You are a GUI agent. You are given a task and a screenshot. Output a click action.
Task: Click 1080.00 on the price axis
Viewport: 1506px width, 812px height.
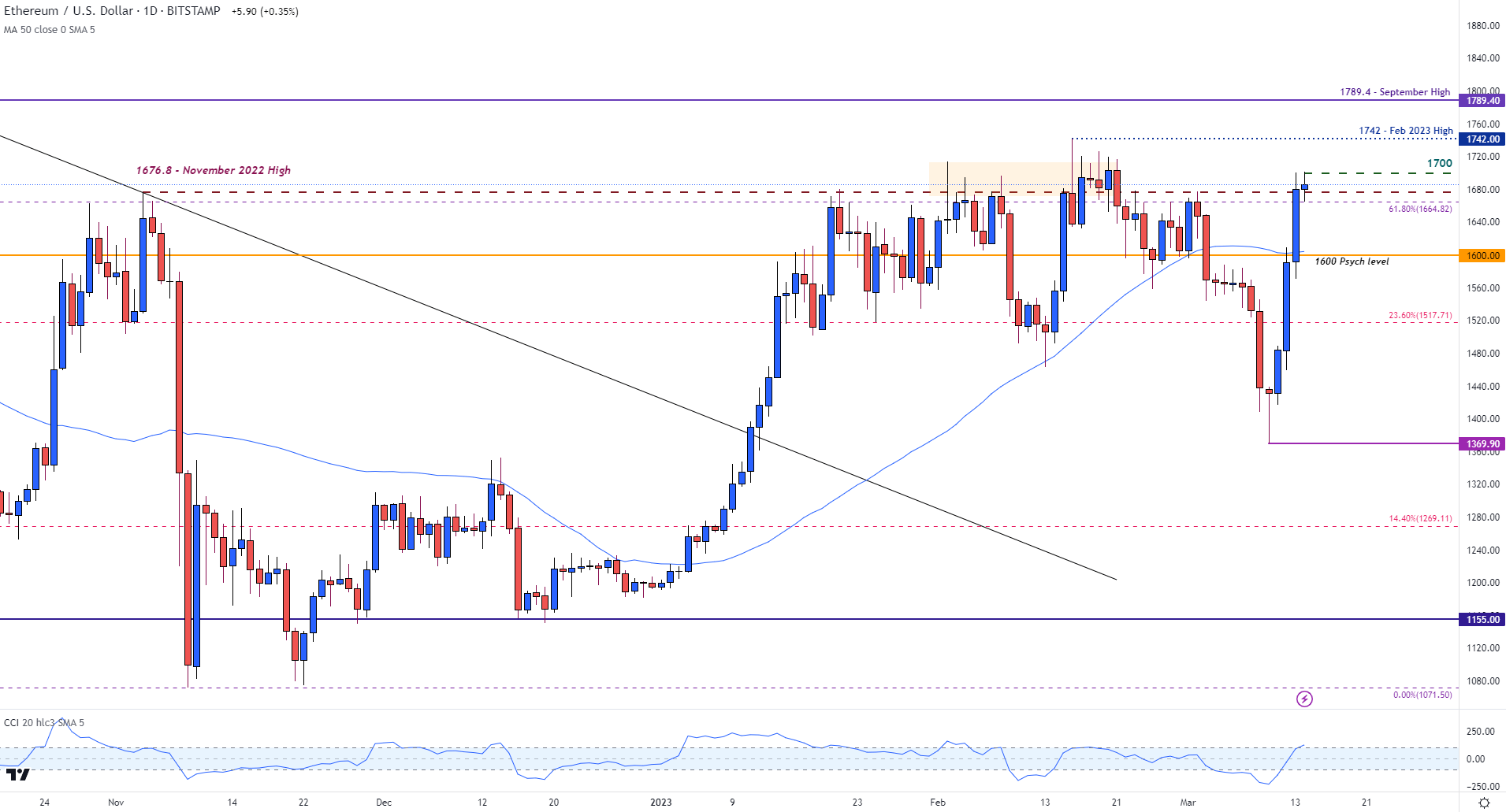[x=1482, y=681]
